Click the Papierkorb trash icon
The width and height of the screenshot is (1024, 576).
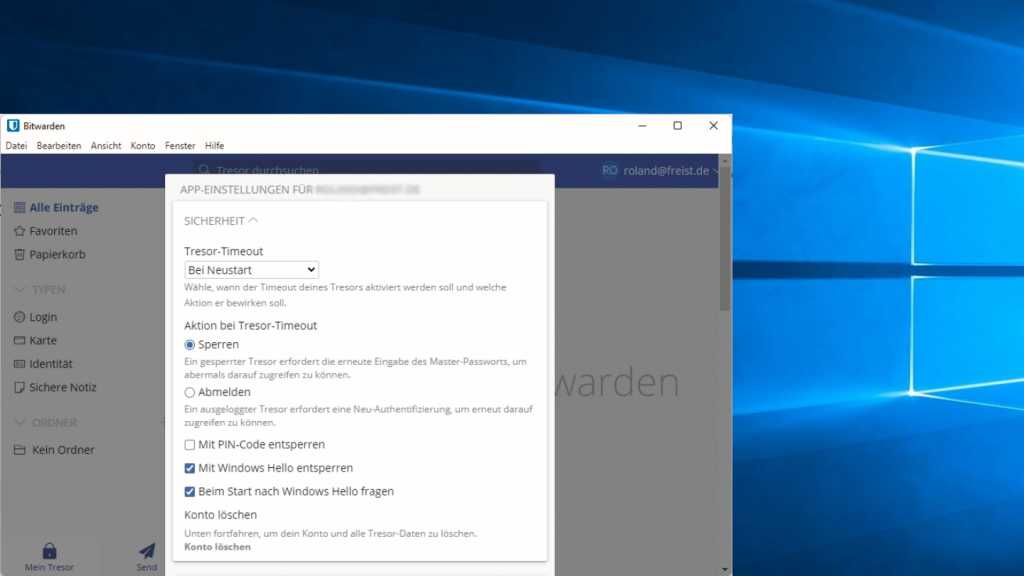click(20, 255)
